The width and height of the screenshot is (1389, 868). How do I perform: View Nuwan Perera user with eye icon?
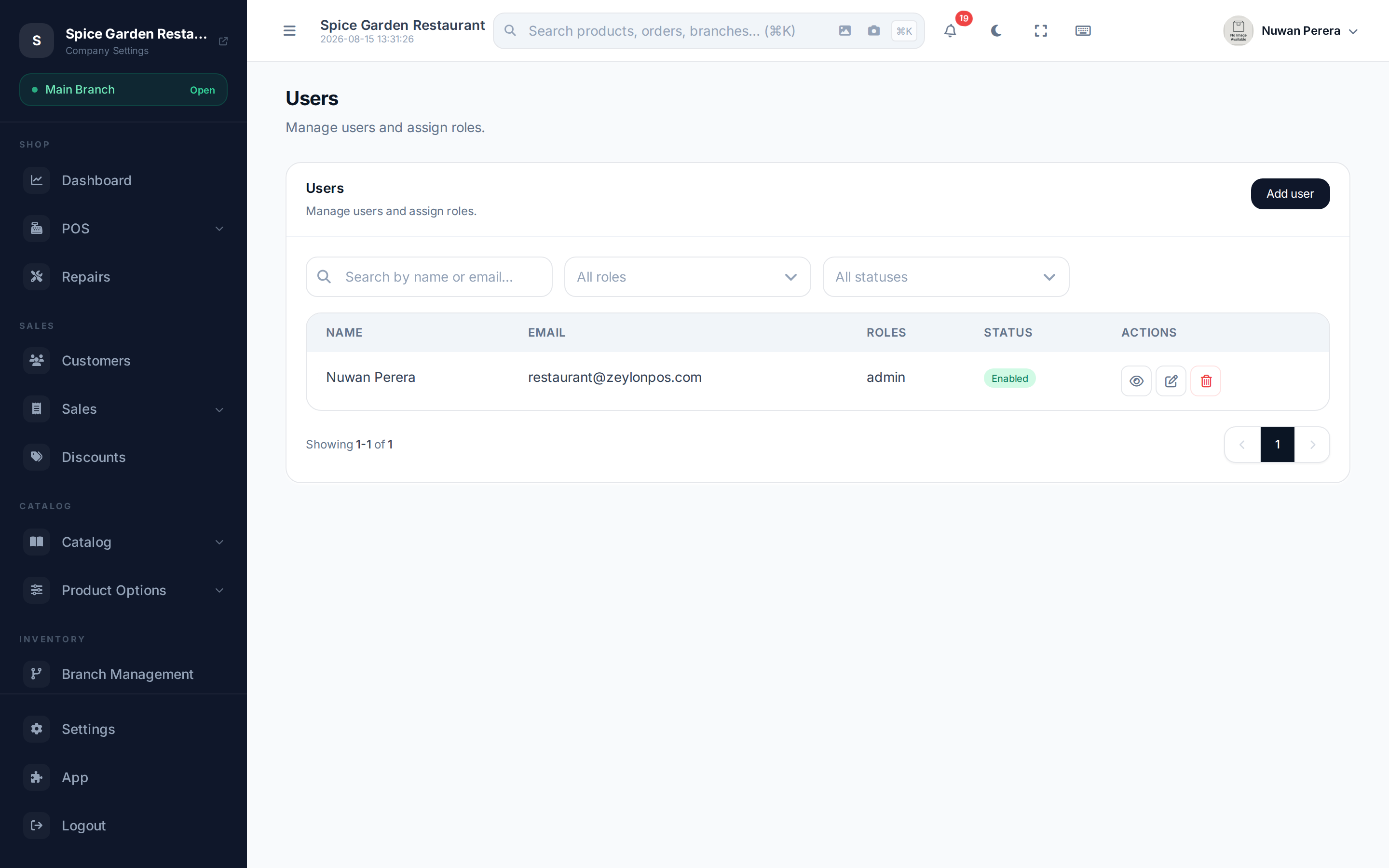coord(1136,380)
